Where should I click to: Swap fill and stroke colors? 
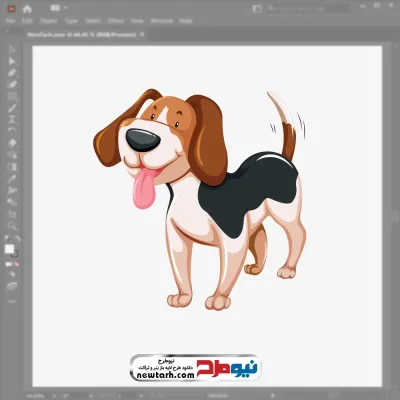[x=17, y=238]
